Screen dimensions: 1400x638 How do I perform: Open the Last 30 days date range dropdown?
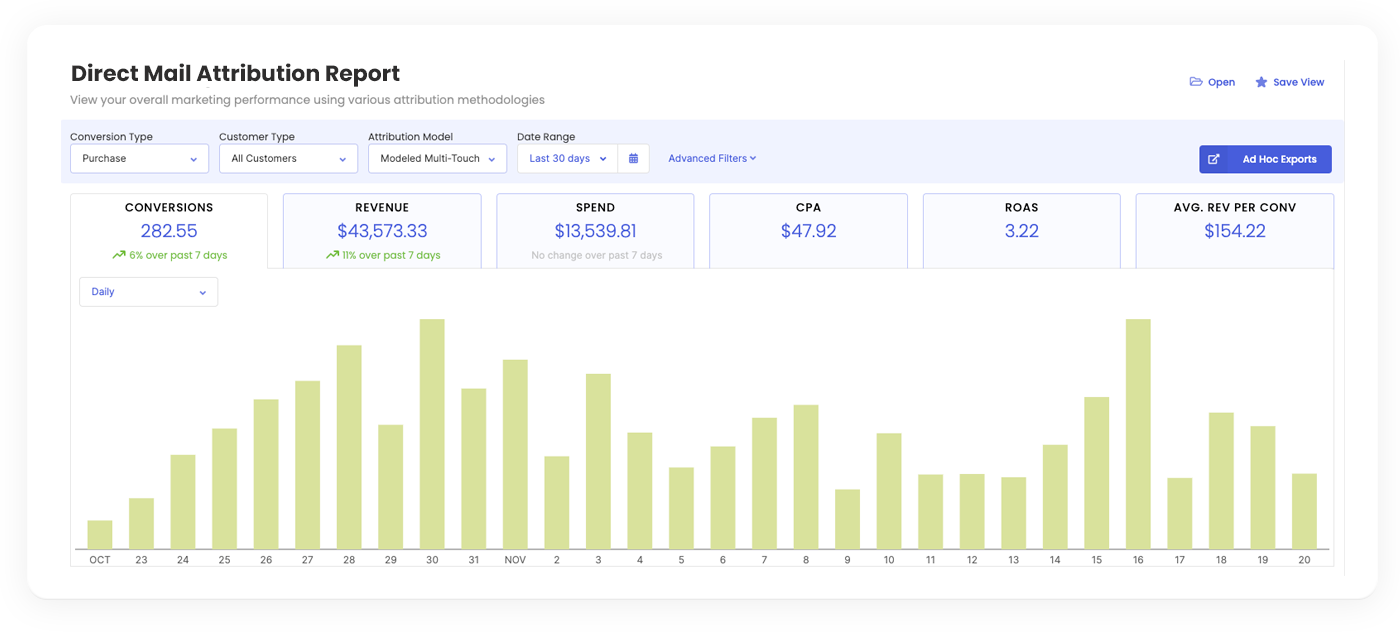click(x=567, y=159)
